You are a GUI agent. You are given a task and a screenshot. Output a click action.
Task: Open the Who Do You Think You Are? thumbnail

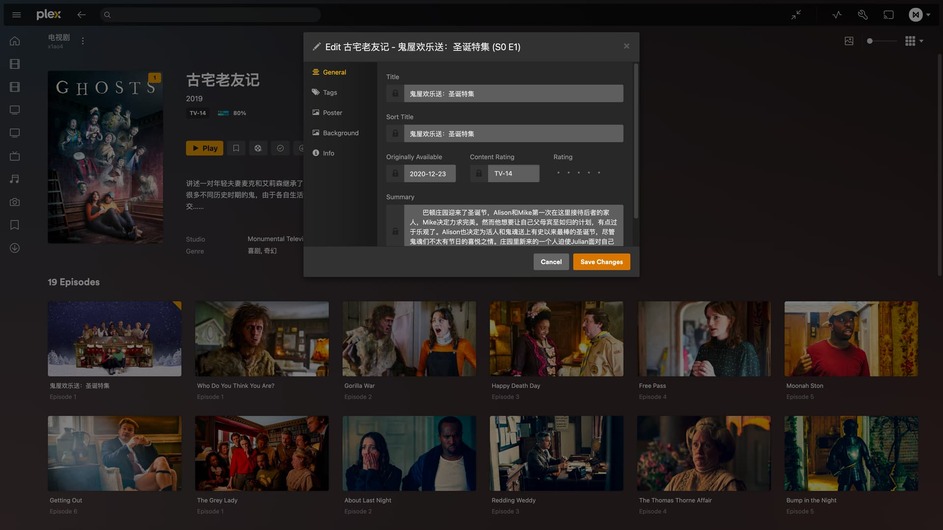[x=262, y=339]
